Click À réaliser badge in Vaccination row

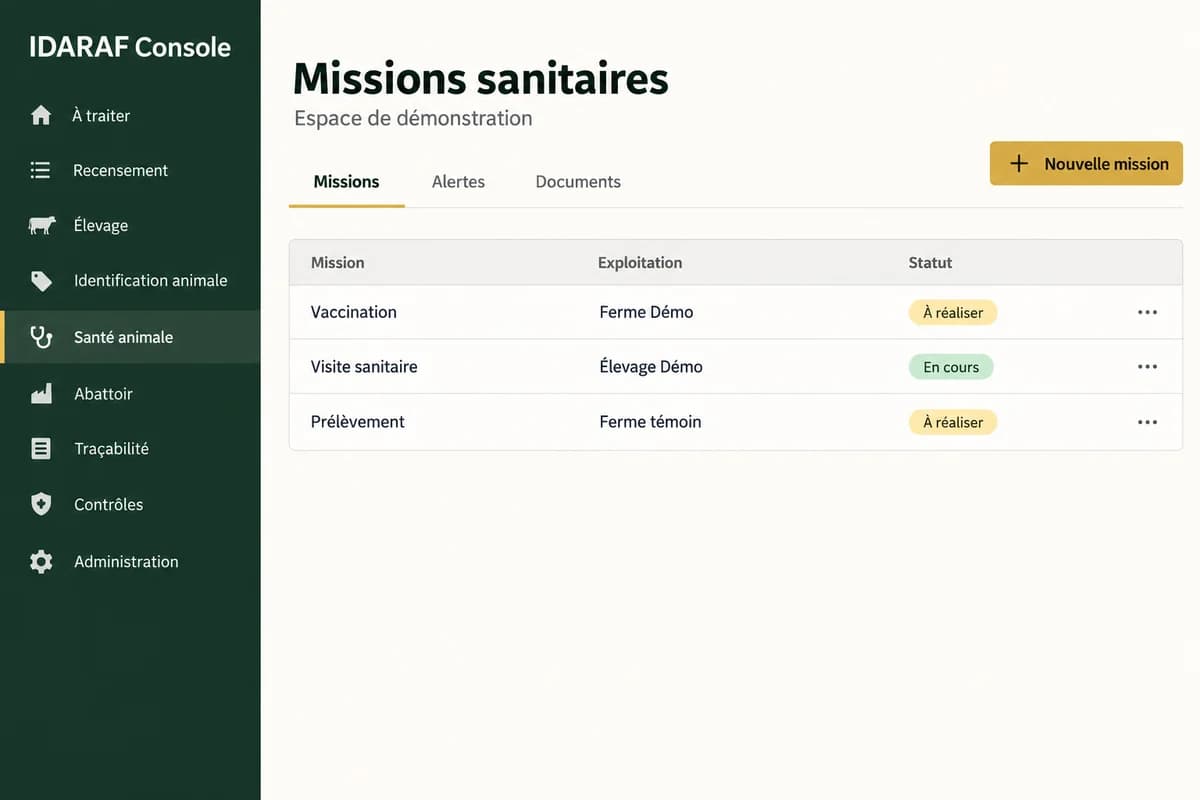pyautogui.click(x=953, y=312)
